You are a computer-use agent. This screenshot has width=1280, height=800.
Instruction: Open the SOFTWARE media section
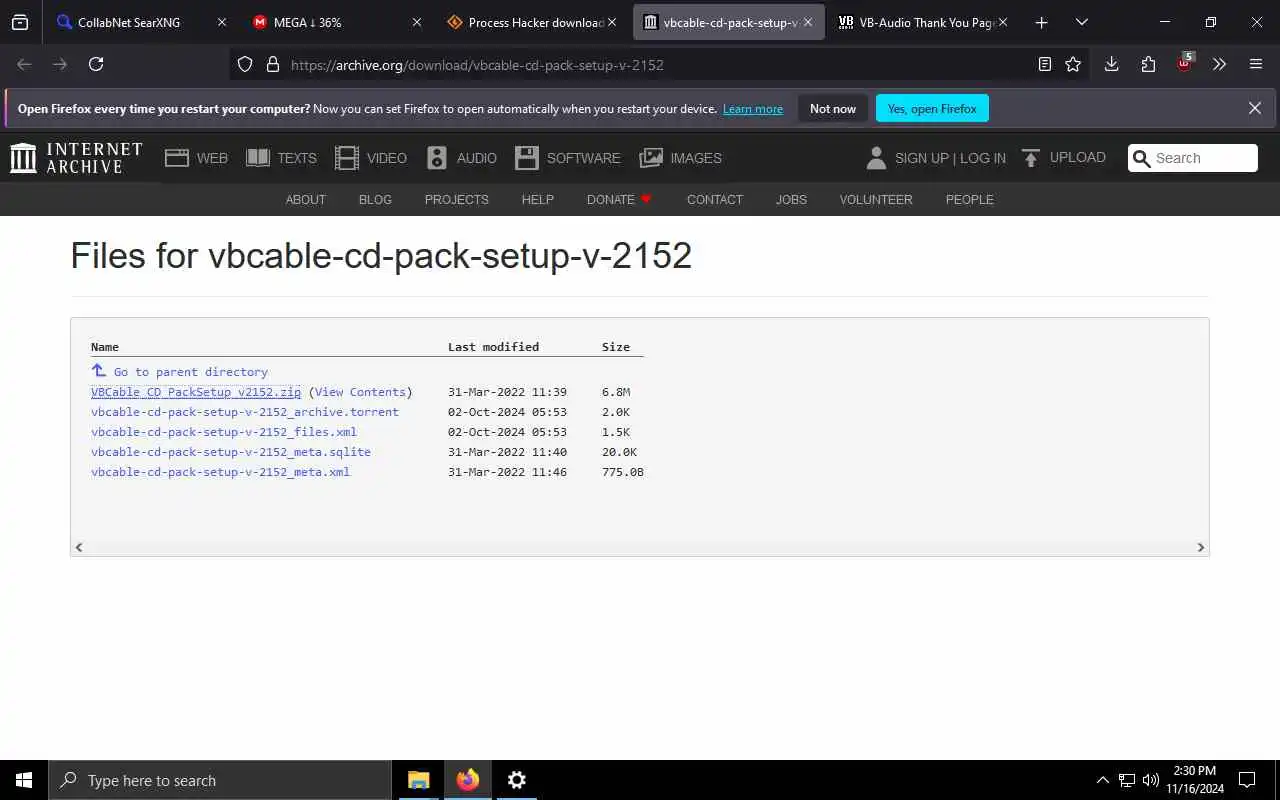click(568, 158)
